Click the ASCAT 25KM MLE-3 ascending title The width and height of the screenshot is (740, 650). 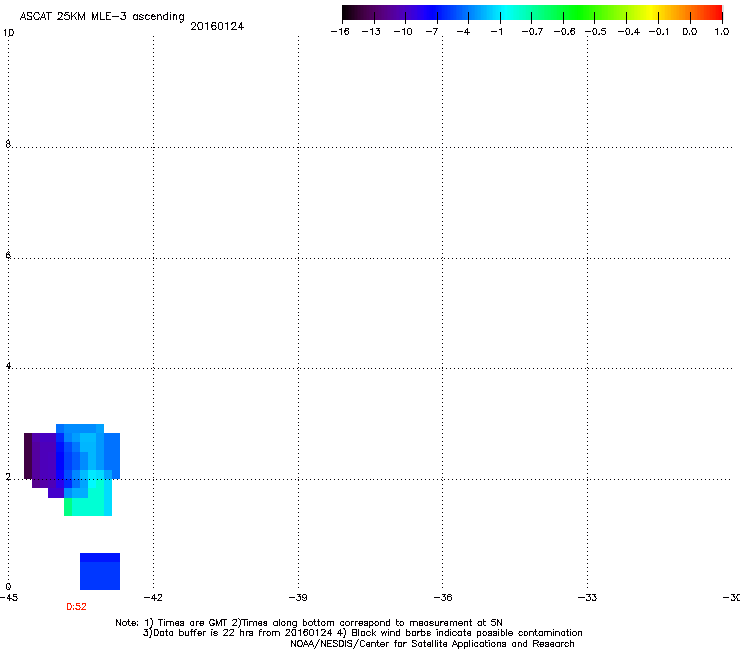click(x=102, y=17)
